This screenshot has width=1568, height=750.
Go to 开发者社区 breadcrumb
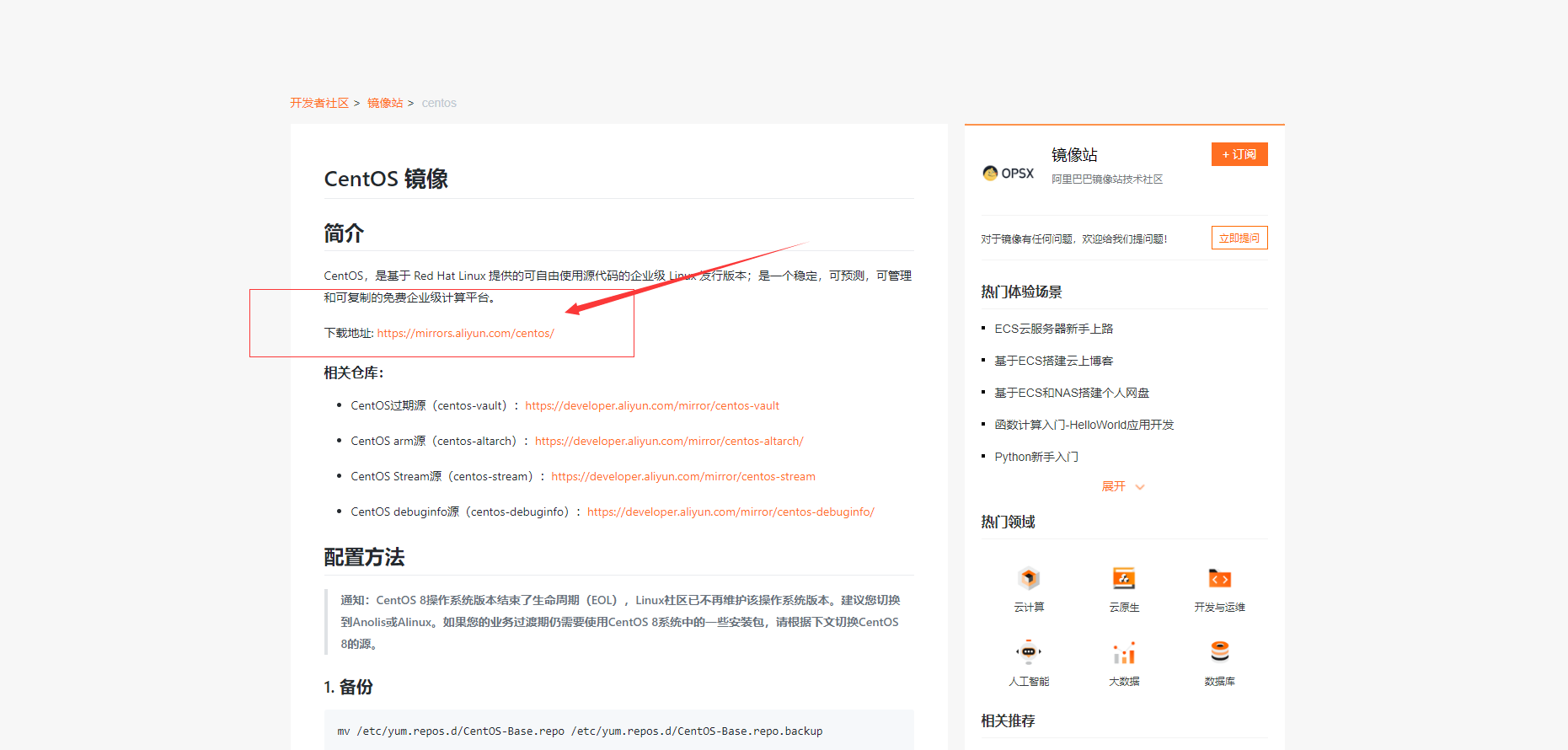pyautogui.click(x=319, y=103)
